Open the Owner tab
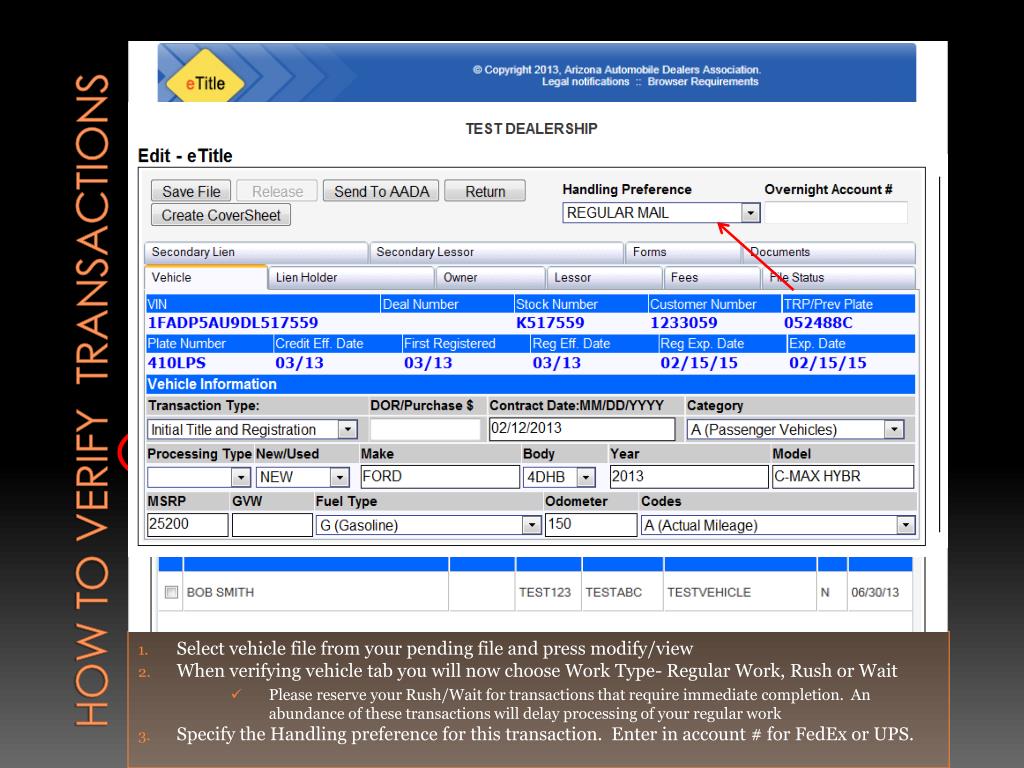Image resolution: width=1024 pixels, height=768 pixels. pos(490,278)
